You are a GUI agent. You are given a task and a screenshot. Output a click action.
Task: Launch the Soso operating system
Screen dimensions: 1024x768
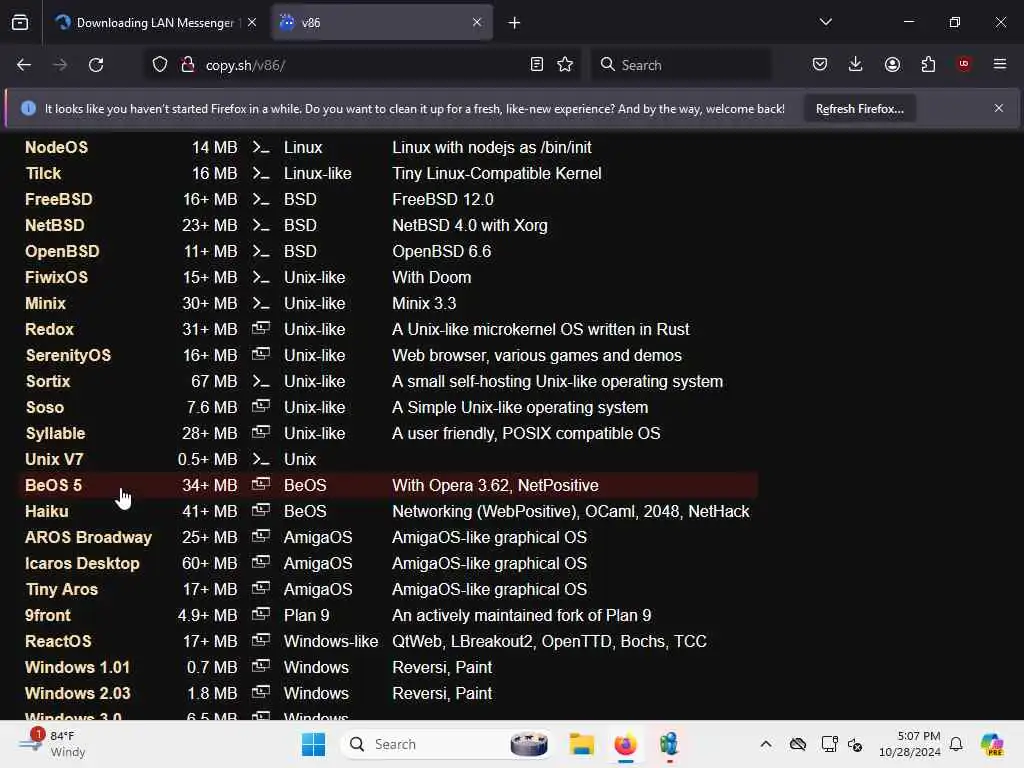coord(44,408)
